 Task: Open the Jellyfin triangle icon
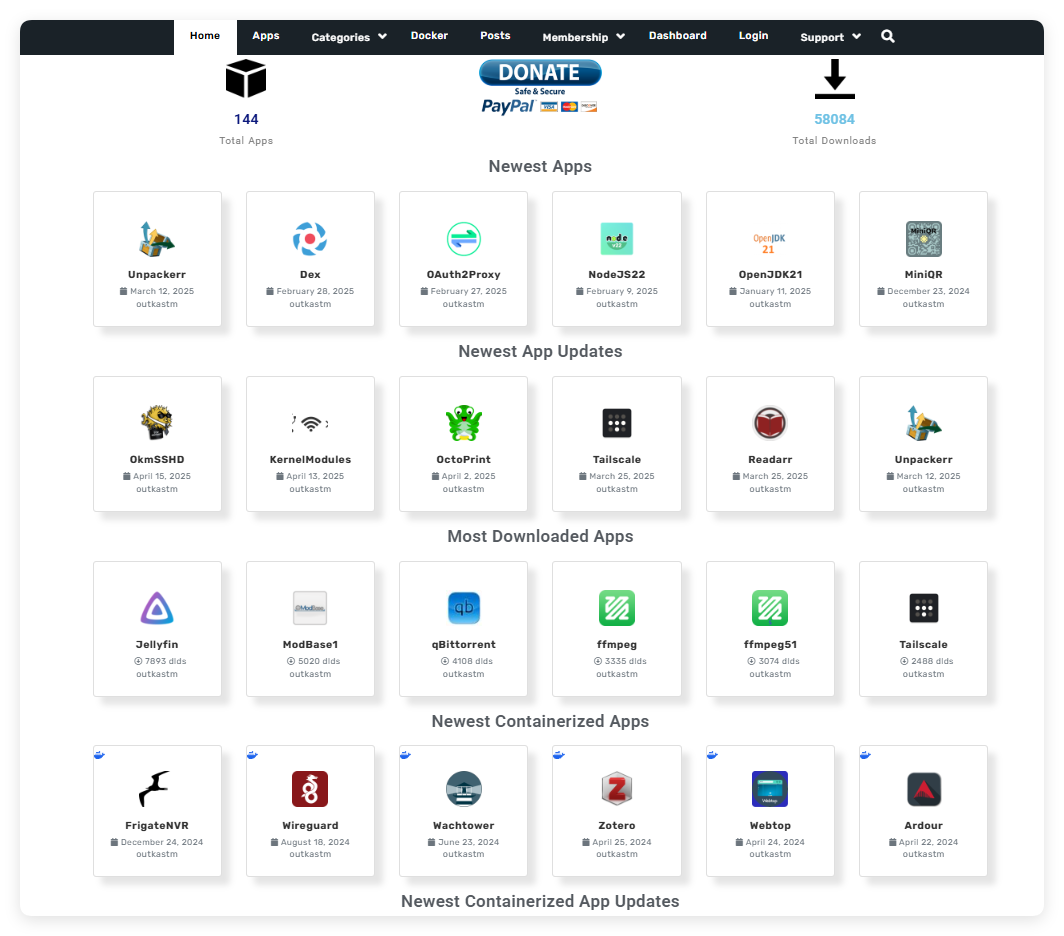pyautogui.click(x=157, y=608)
